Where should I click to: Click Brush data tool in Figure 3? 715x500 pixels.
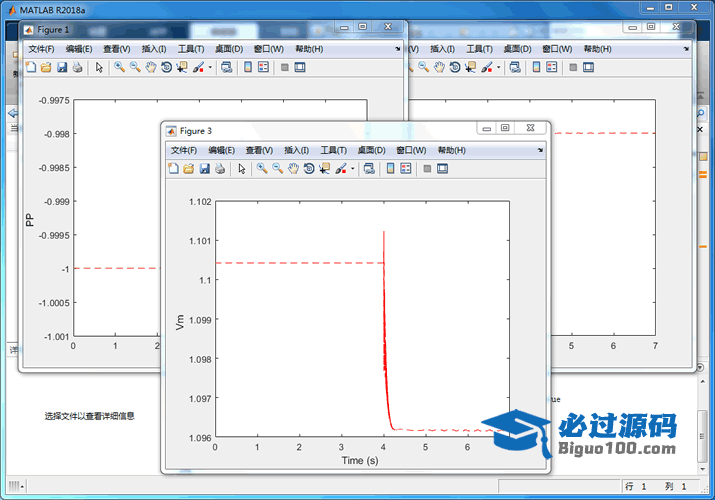(x=341, y=169)
